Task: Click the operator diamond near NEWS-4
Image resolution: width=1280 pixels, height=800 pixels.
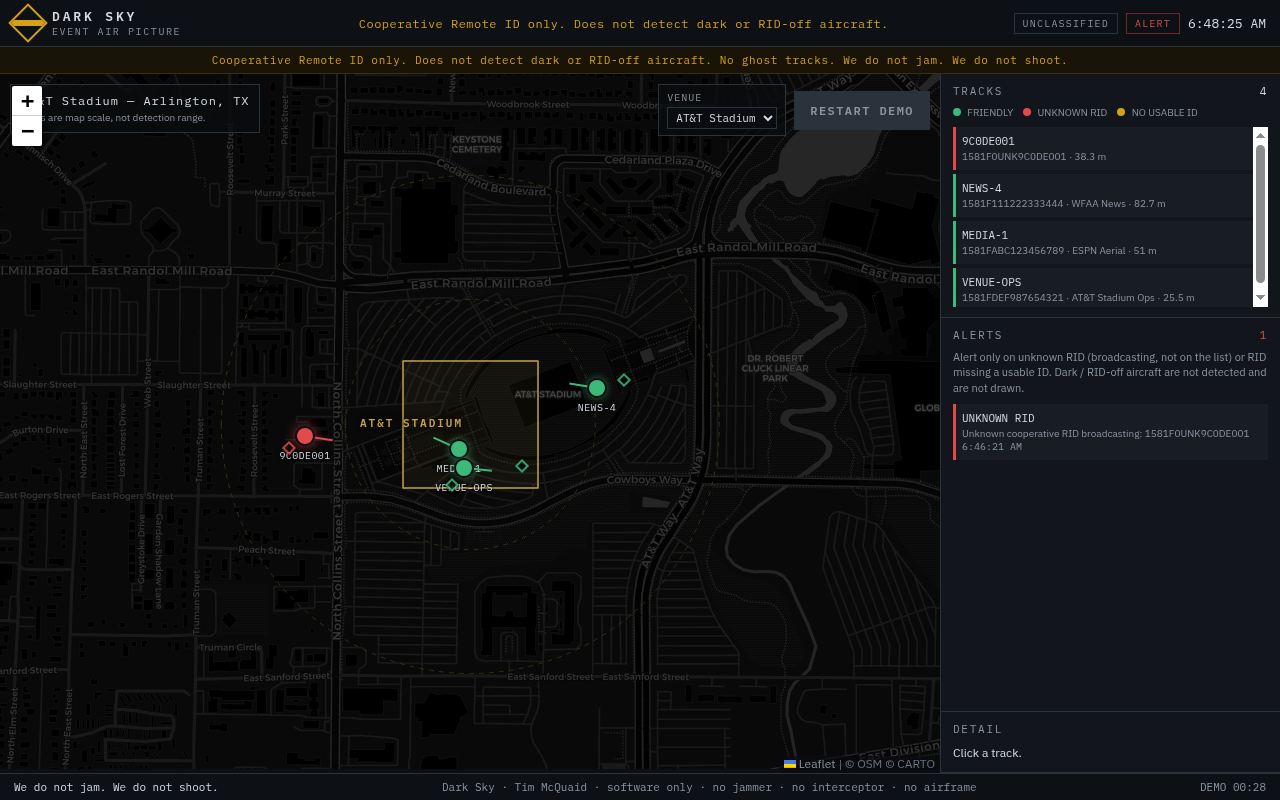Action: (x=624, y=380)
